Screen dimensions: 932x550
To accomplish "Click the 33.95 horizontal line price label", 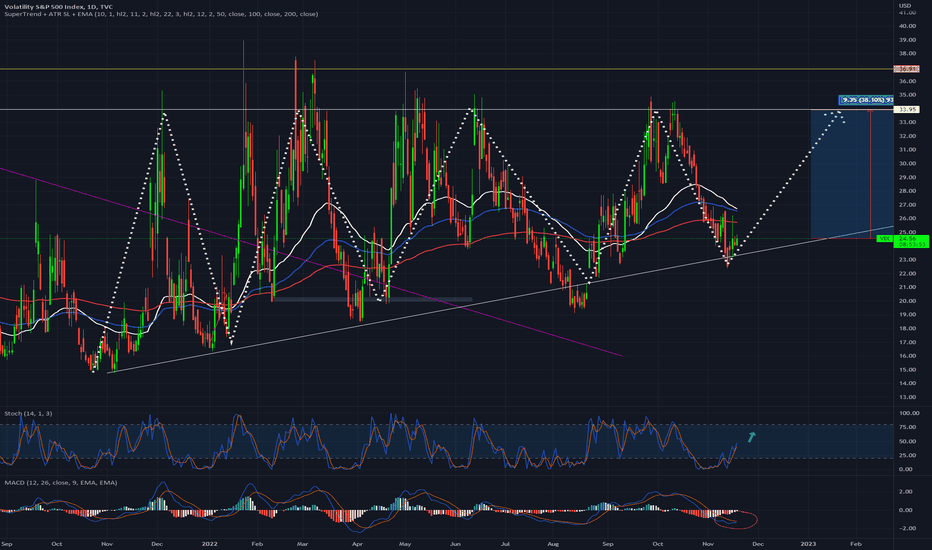I will coord(906,109).
